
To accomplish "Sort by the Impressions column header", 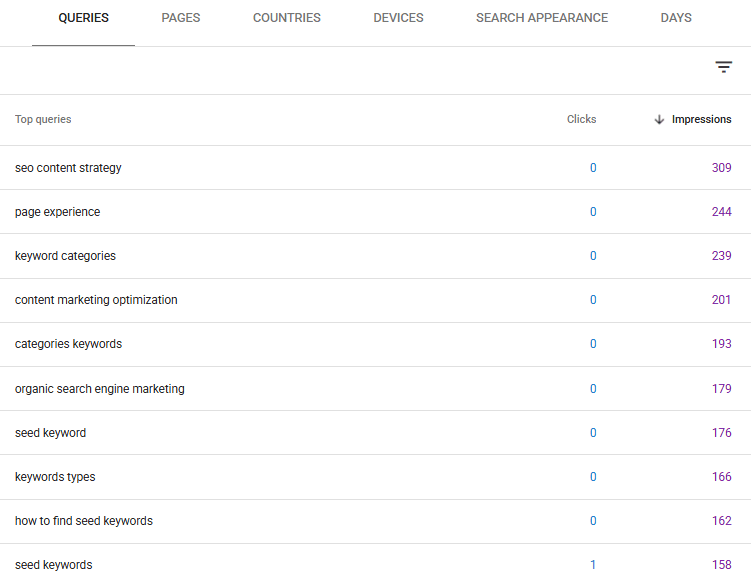I will pos(701,119).
